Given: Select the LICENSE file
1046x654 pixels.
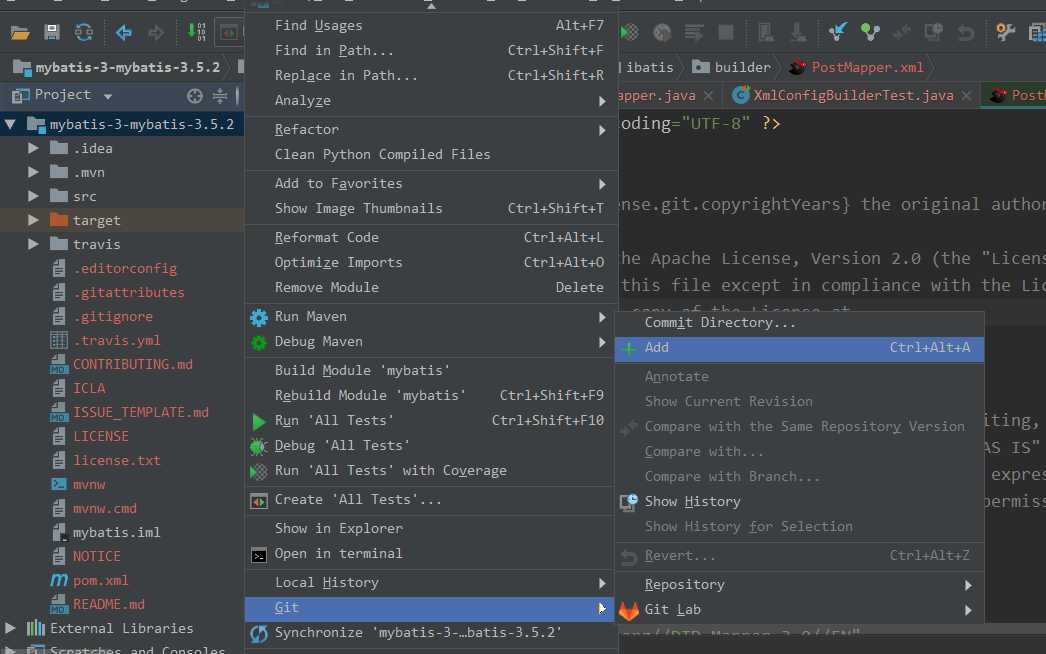Looking at the screenshot, I should (101, 436).
